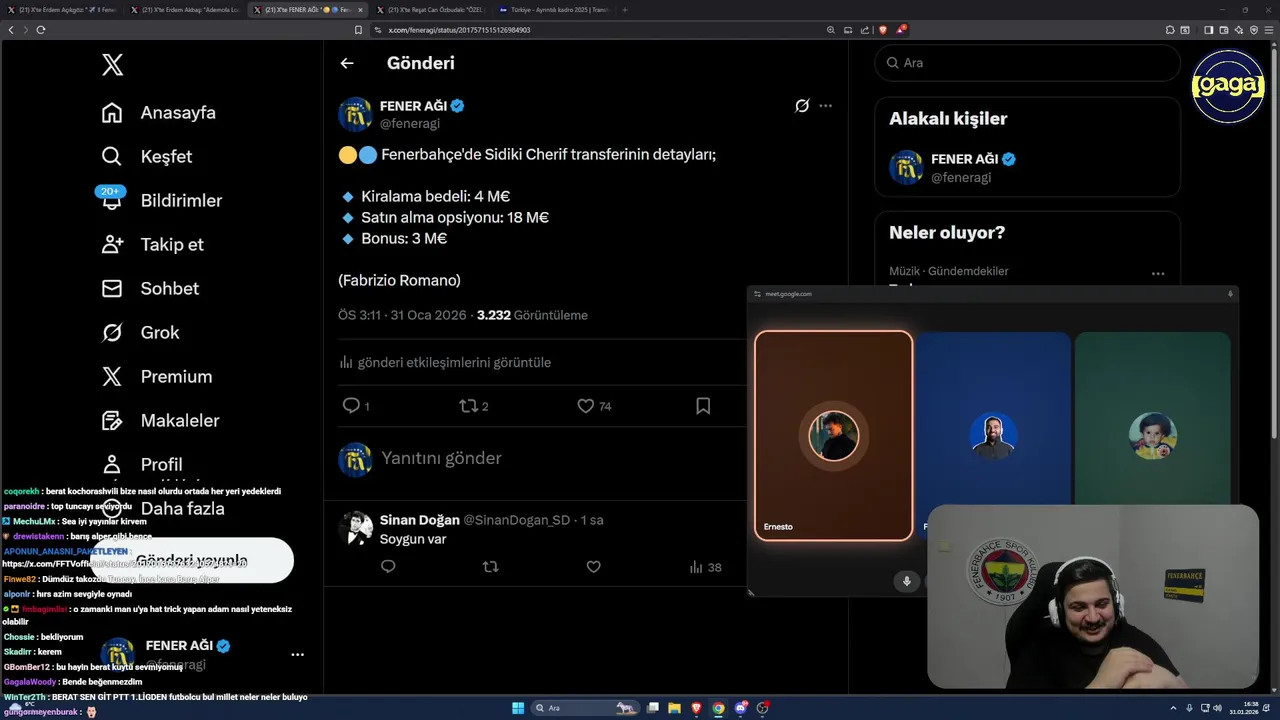Toggle the microphone in Google Meet

[x=907, y=581]
